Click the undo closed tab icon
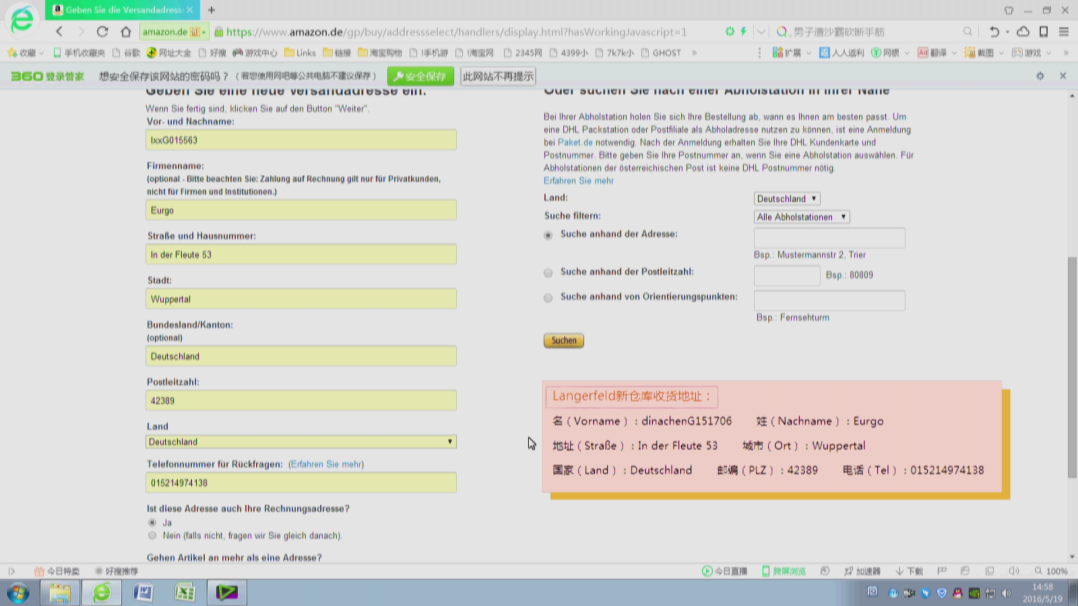This screenshot has width=1078, height=606. (994, 32)
